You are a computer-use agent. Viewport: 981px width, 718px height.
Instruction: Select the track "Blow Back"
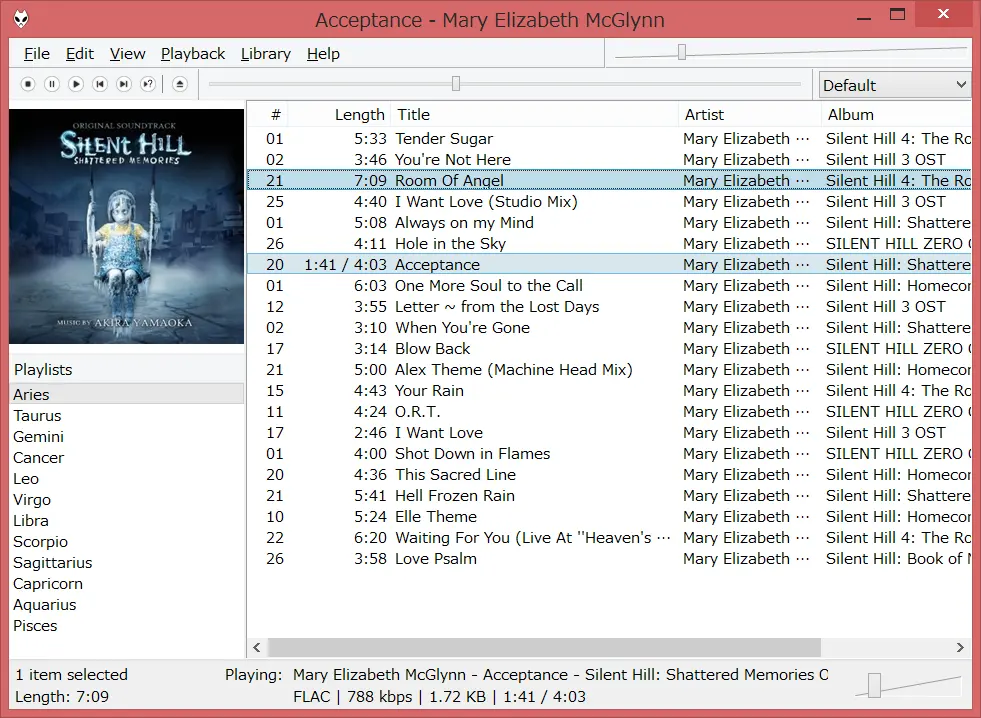[x=609, y=348]
